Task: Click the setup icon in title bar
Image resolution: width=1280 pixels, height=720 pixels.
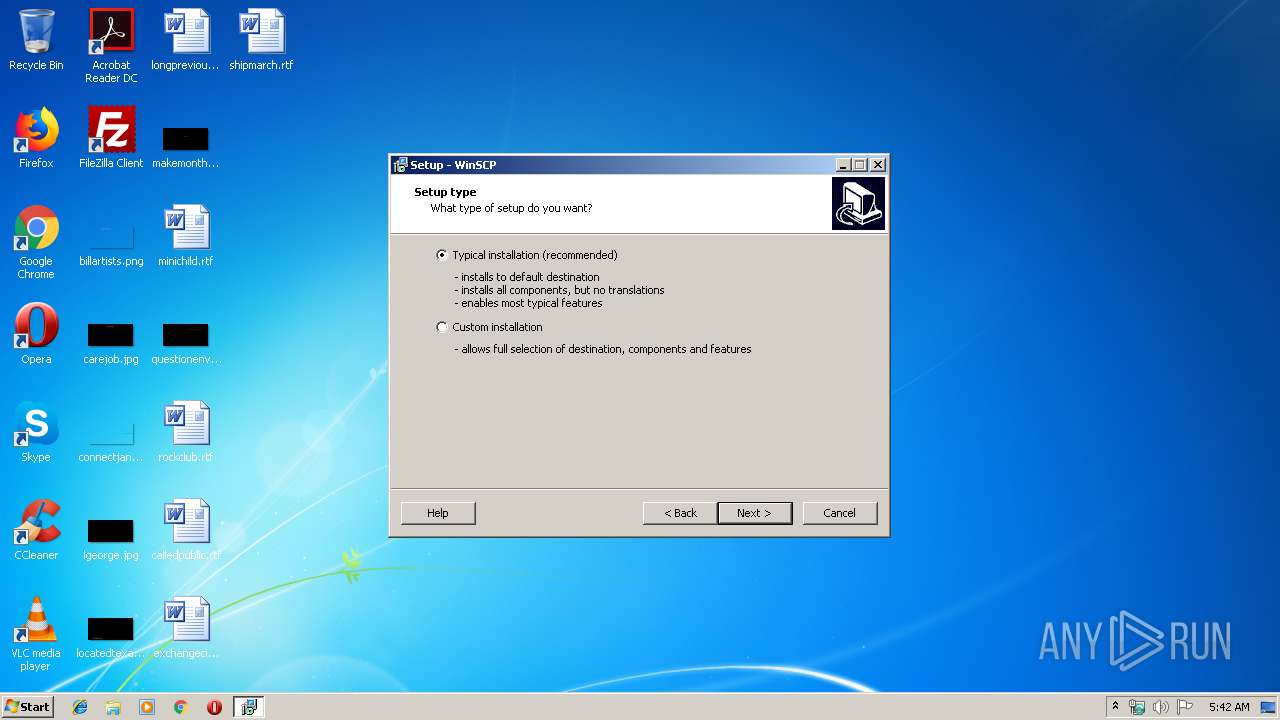Action: tap(400, 165)
